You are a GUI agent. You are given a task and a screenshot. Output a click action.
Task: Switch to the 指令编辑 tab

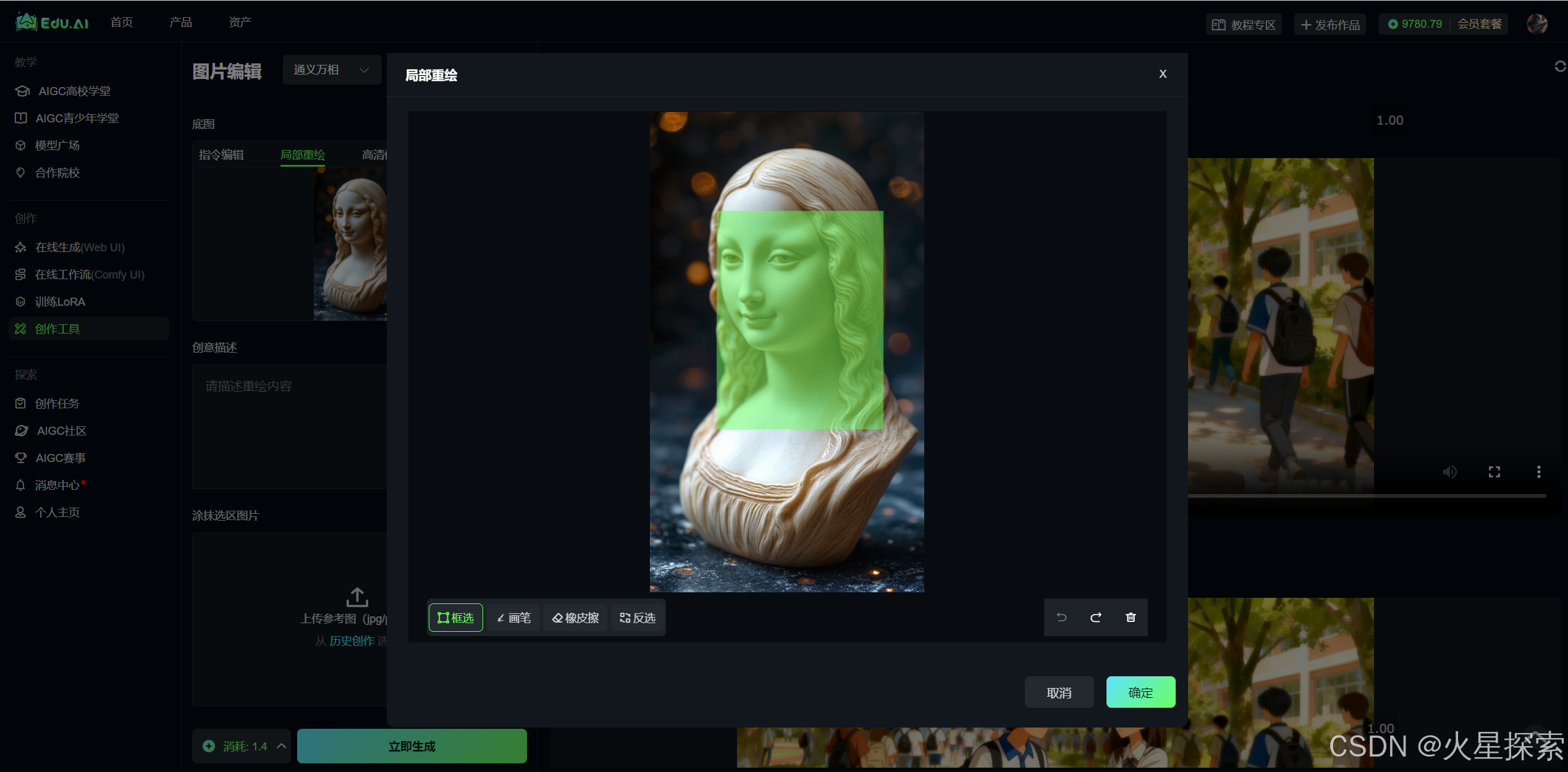[221, 155]
